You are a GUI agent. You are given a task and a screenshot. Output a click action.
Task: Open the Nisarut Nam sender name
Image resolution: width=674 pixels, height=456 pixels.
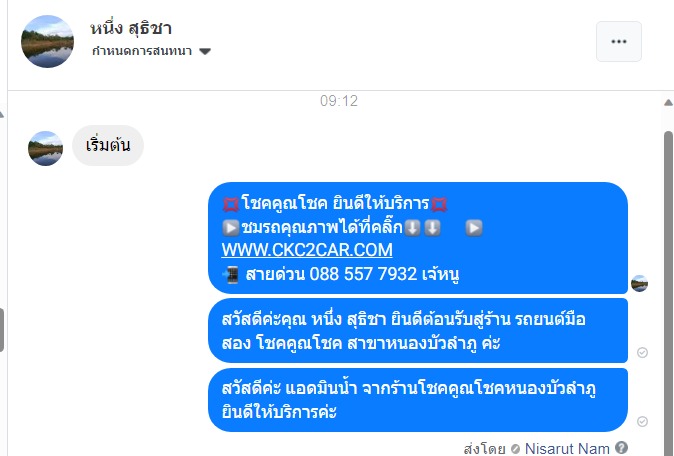pyautogui.click(x=567, y=448)
